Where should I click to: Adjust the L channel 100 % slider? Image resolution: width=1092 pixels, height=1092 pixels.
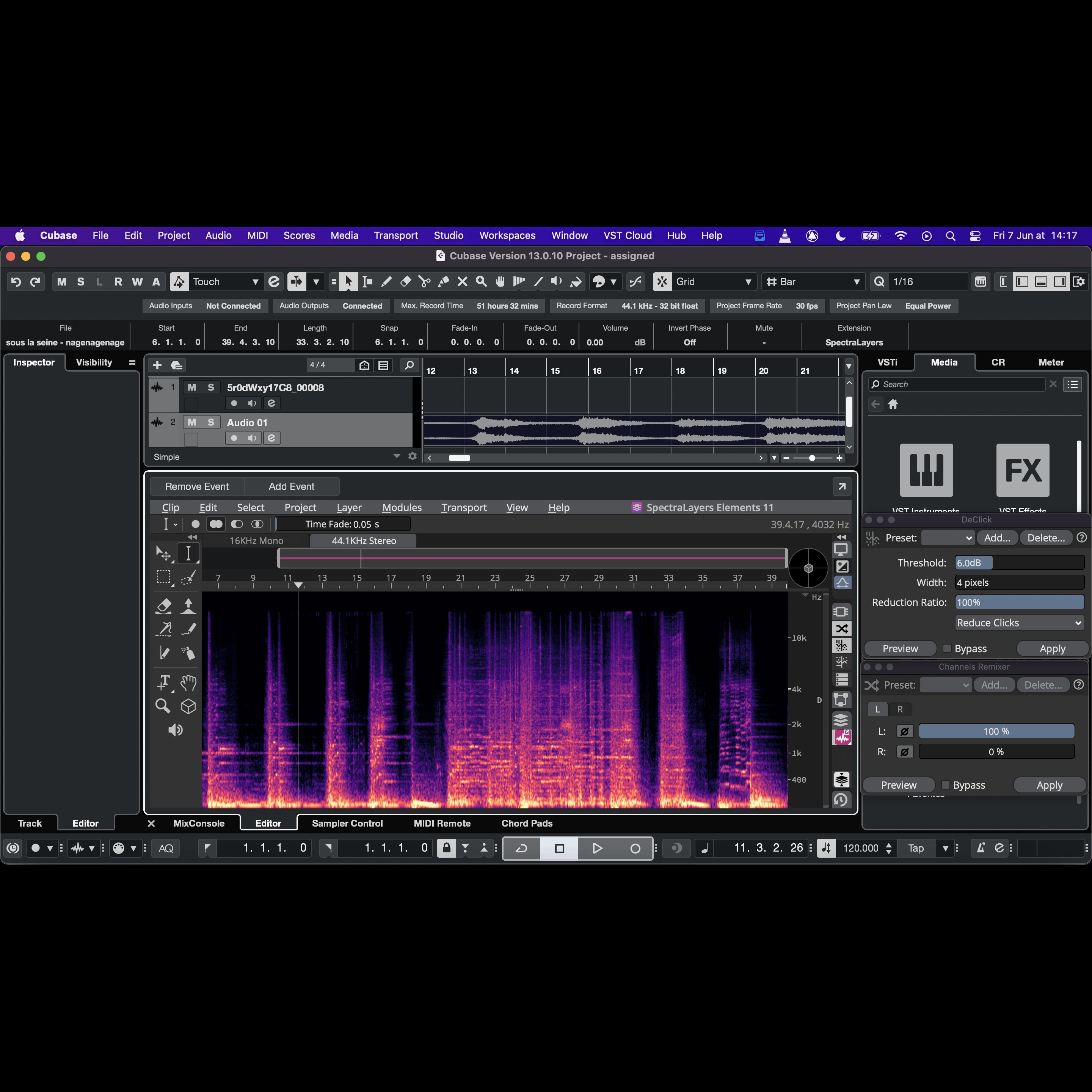pos(996,731)
